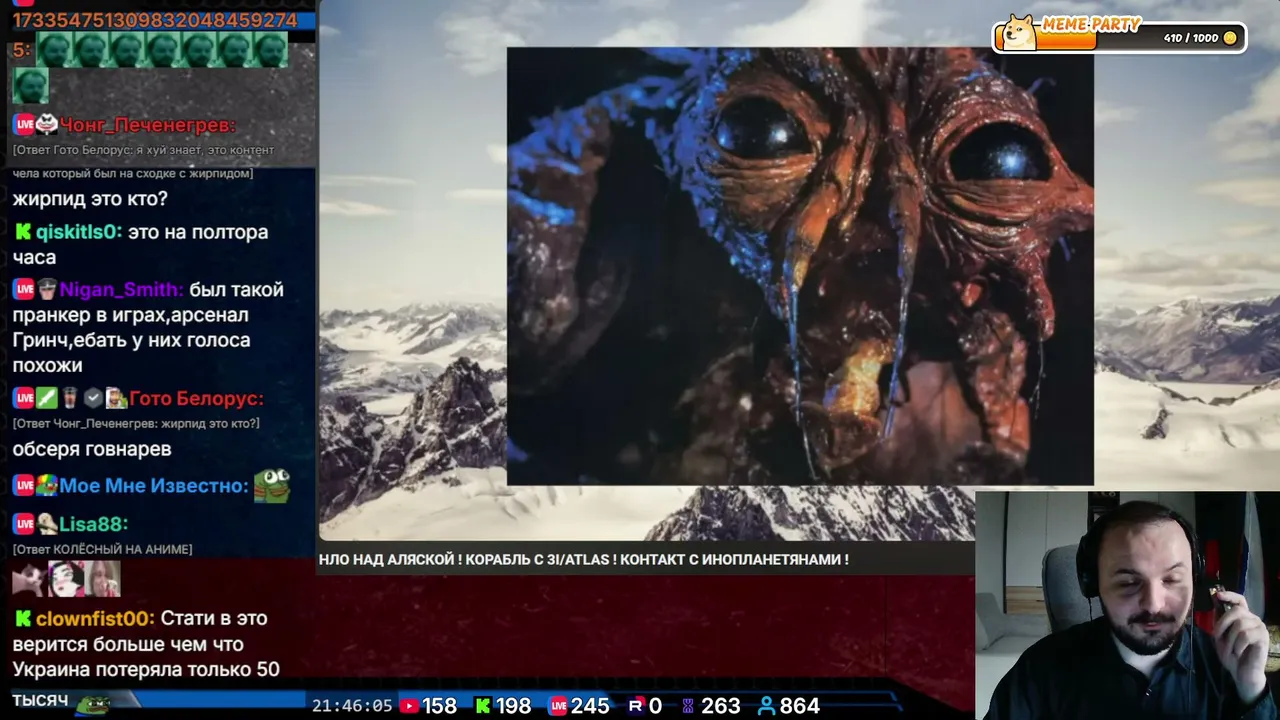This screenshot has height=720, width=1280.
Task: Click the Meme Party doge icon
Action: coord(1019,32)
